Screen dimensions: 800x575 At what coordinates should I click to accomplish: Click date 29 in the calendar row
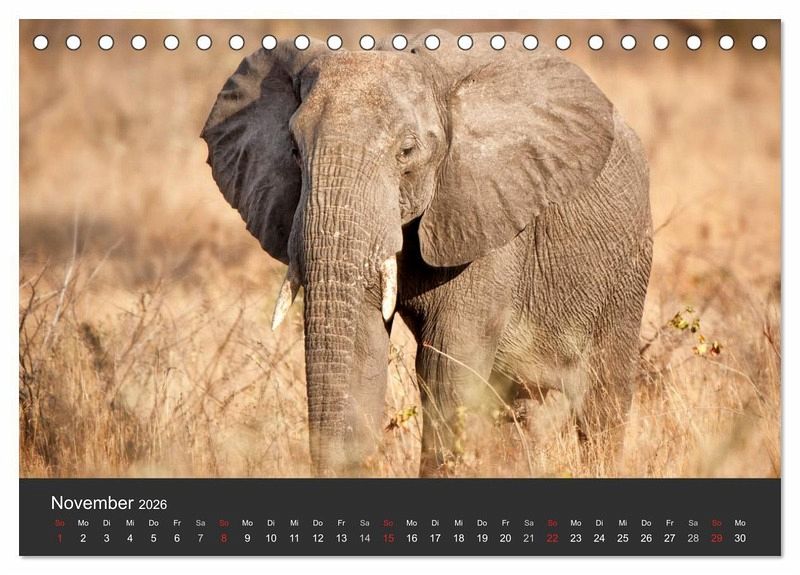tap(716, 538)
